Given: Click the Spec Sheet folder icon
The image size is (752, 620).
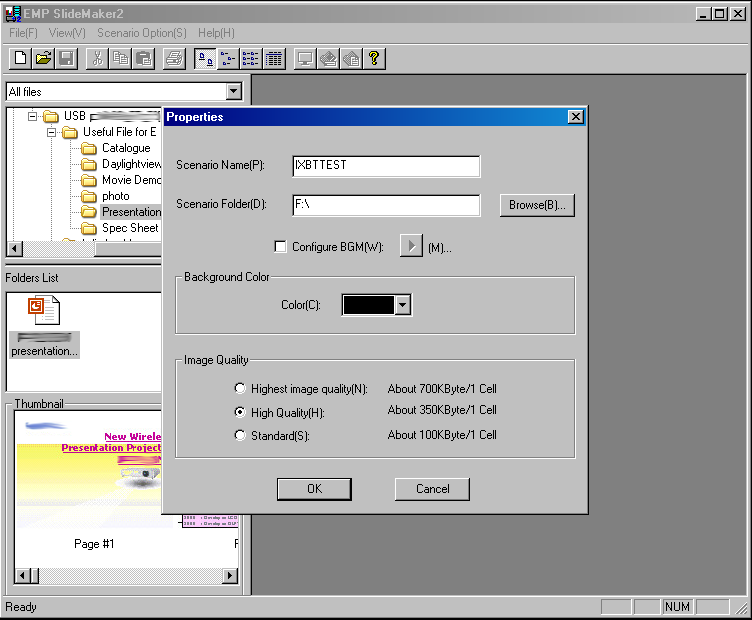Looking at the screenshot, I should [x=89, y=228].
